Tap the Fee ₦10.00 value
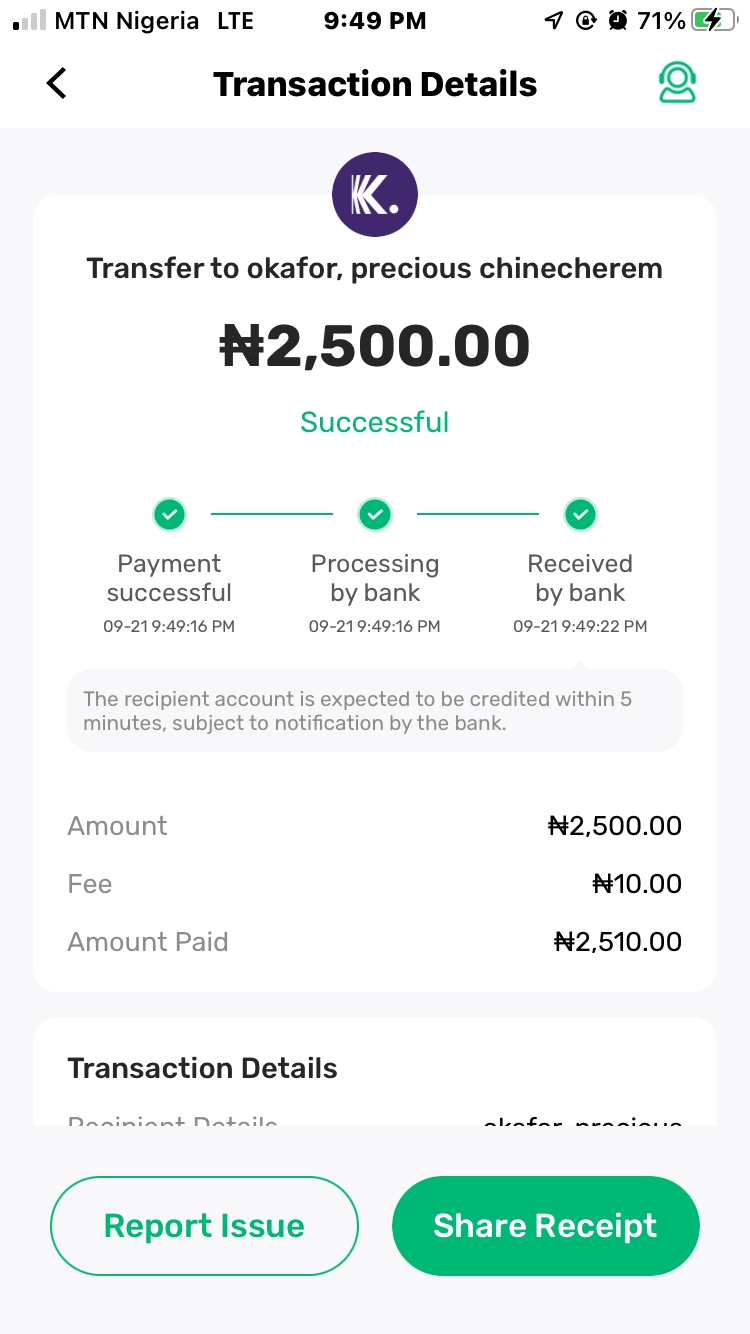This screenshot has width=750, height=1334. (637, 884)
